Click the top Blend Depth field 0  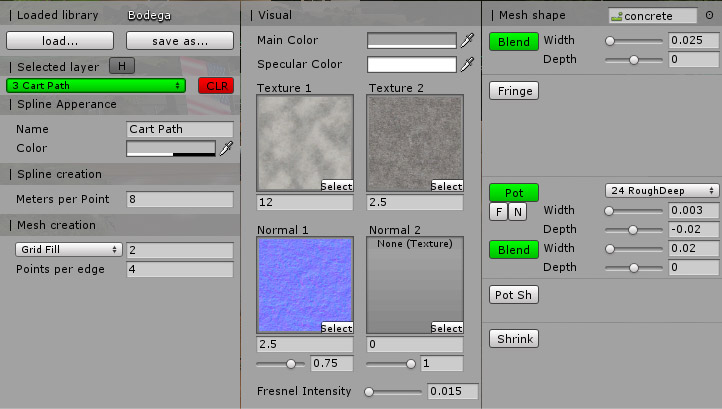point(693,59)
